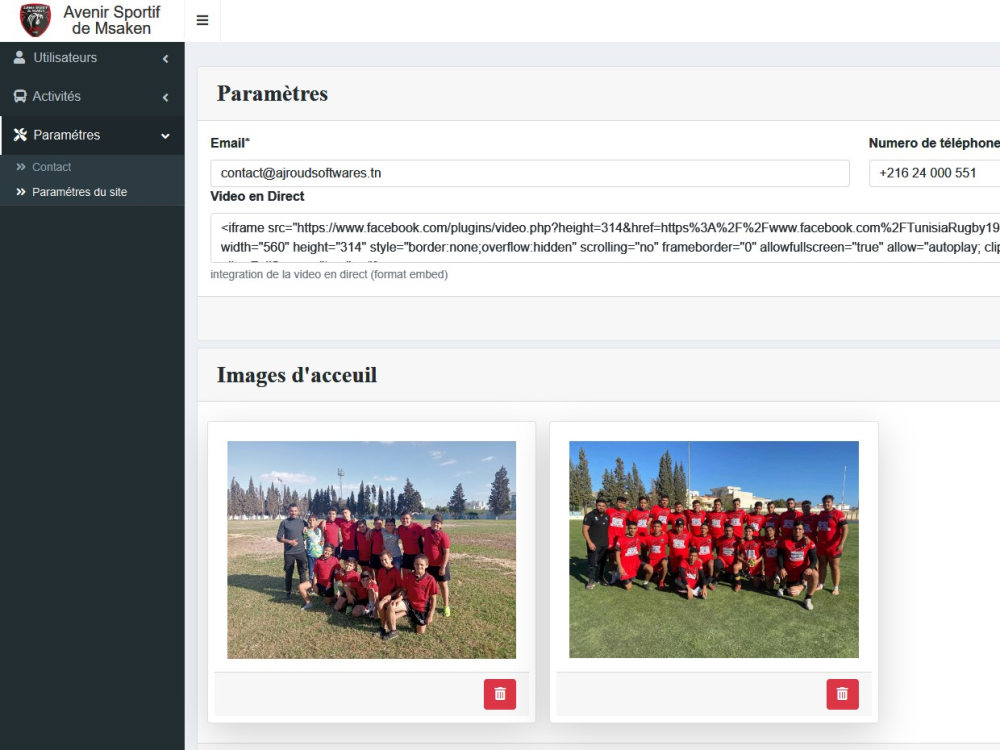Click into the Video en Direct embed textarea
Image resolution: width=1000 pixels, height=750 pixels.
[605, 238]
